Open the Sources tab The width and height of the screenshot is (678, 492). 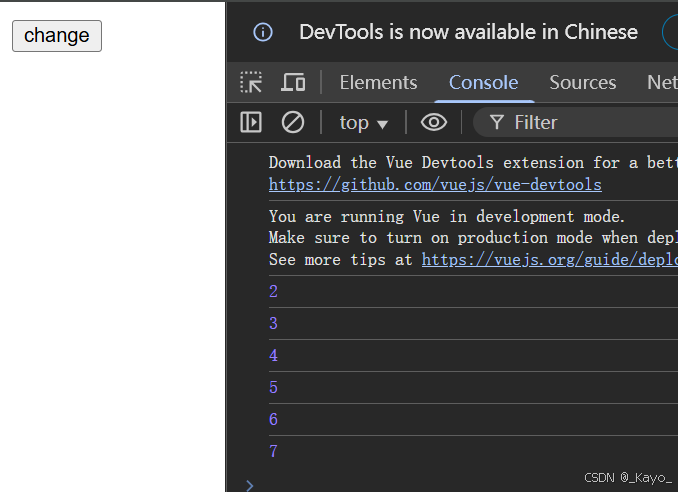click(x=582, y=83)
